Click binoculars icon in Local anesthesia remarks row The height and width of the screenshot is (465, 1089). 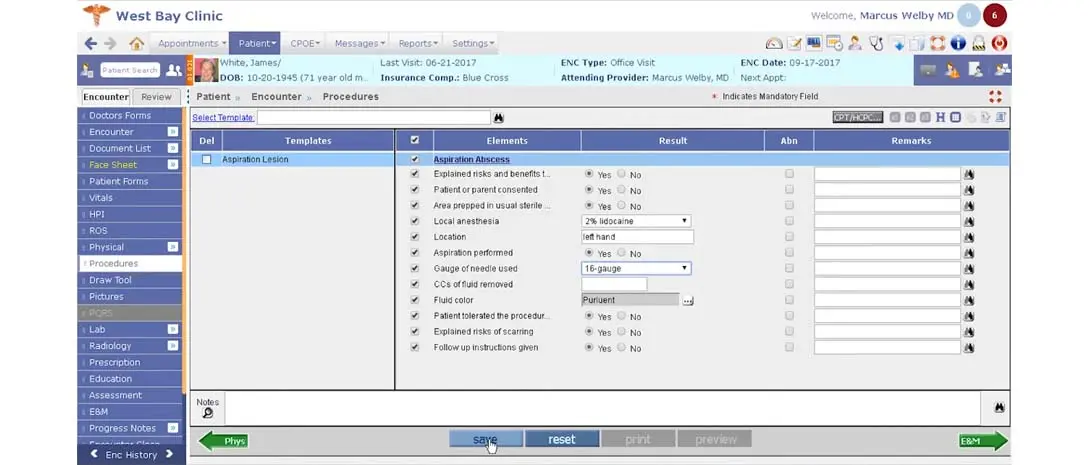click(969, 221)
